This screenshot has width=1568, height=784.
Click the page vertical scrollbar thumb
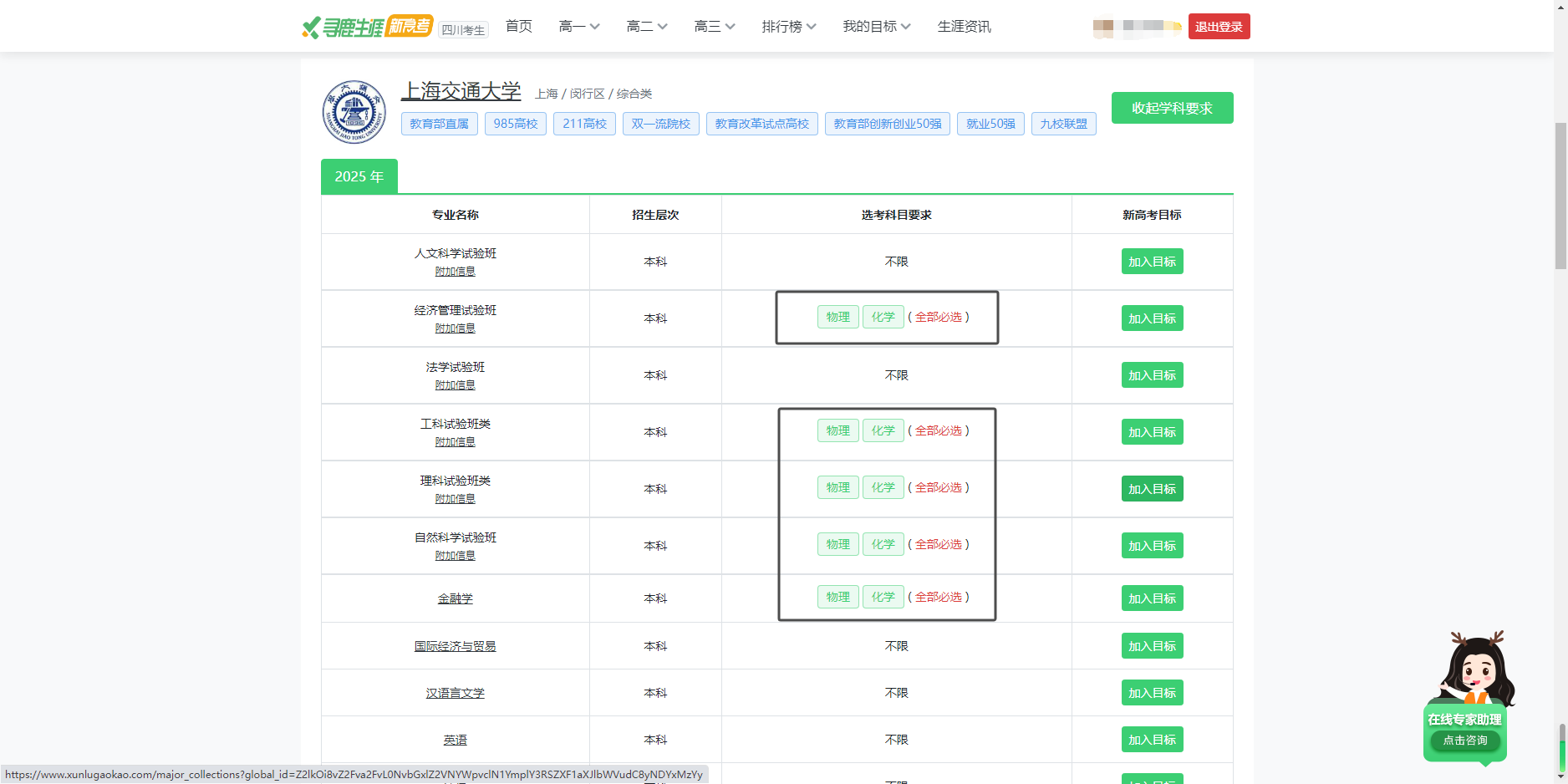[x=1560, y=196]
